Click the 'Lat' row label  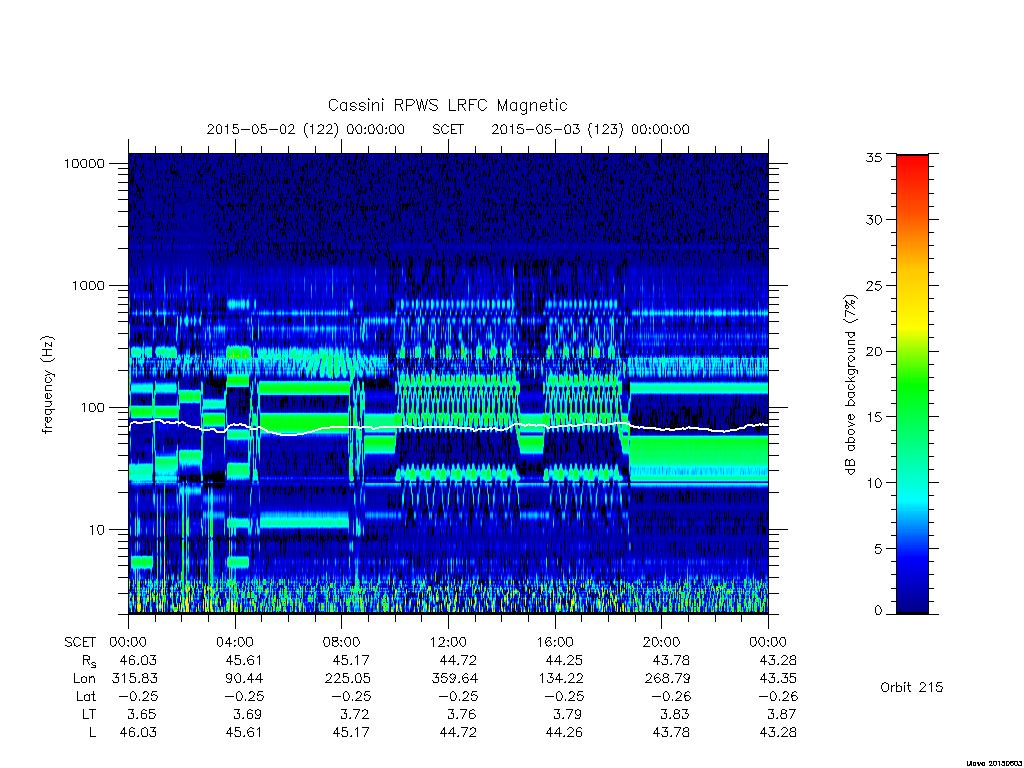point(86,697)
